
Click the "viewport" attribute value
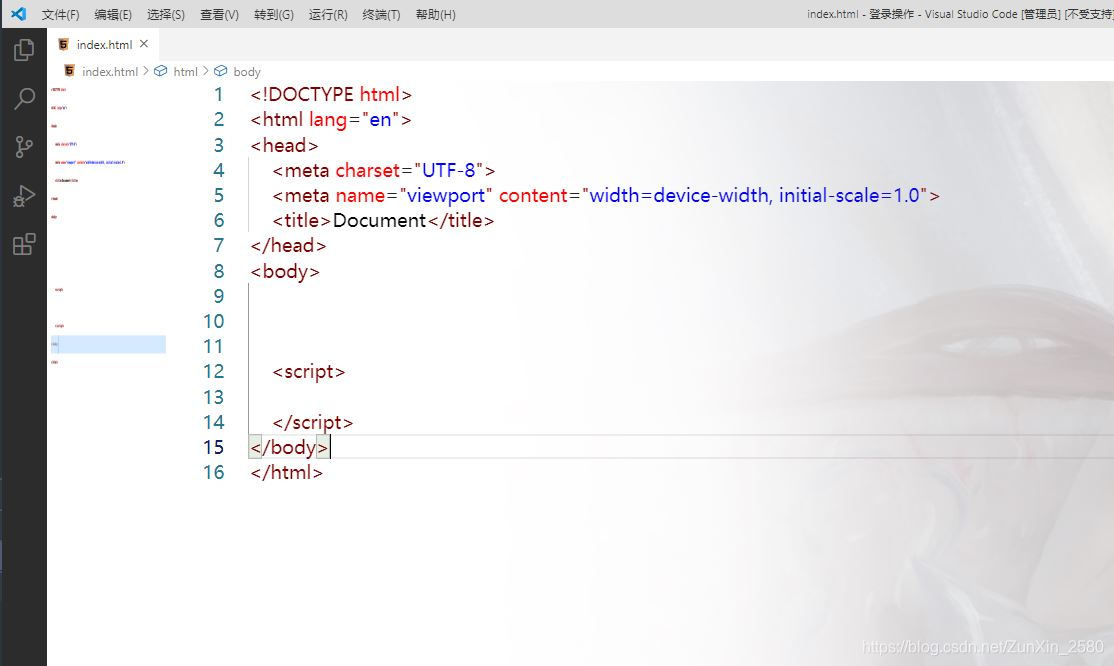(445, 195)
